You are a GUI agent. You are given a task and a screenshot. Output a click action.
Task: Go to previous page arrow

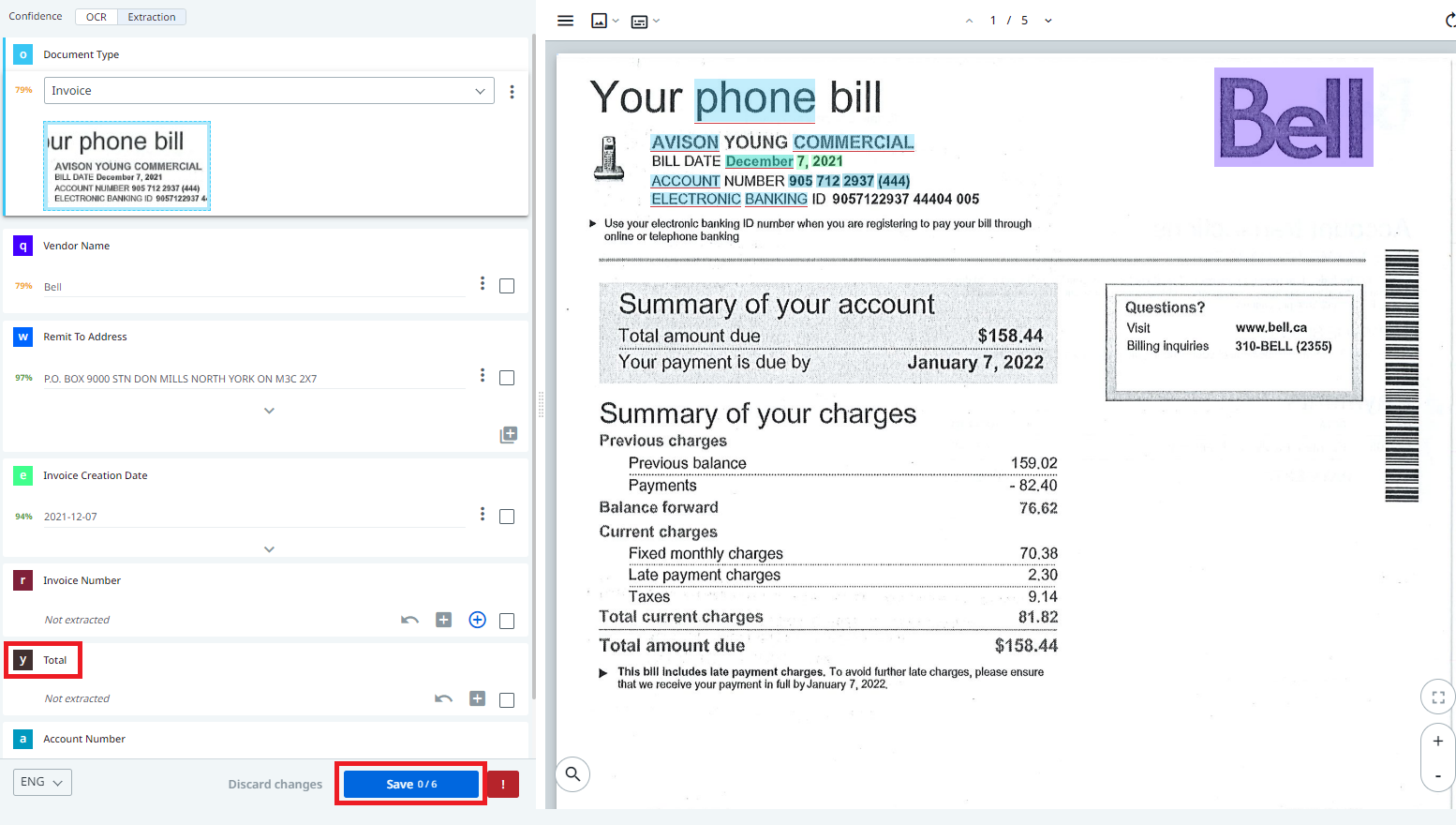pos(969,21)
